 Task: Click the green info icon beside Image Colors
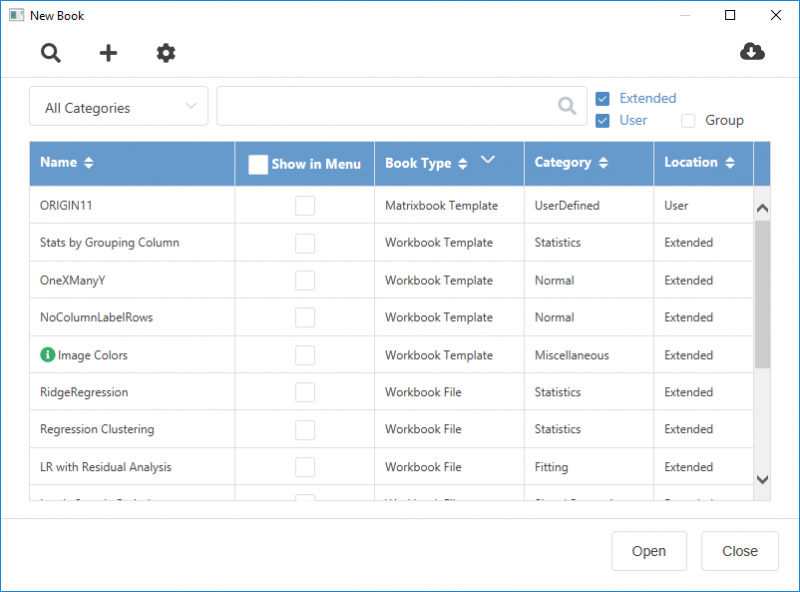(47, 355)
